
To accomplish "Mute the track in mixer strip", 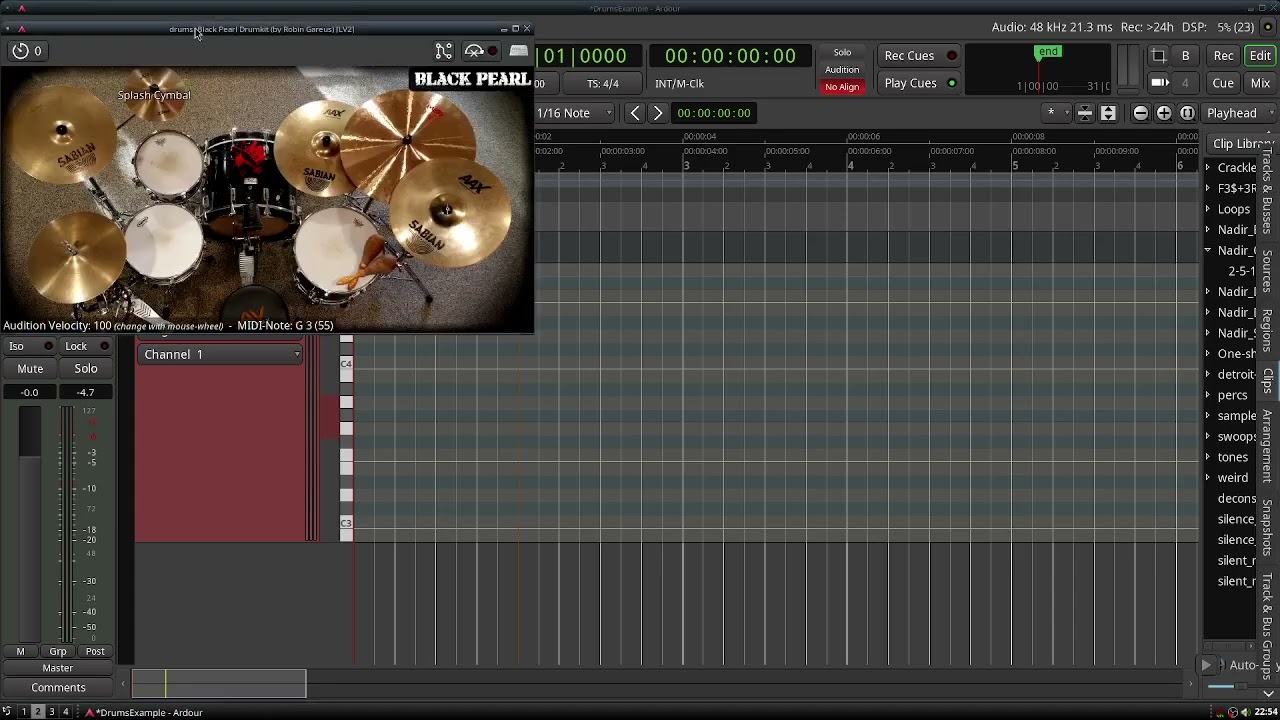I will pos(30,369).
